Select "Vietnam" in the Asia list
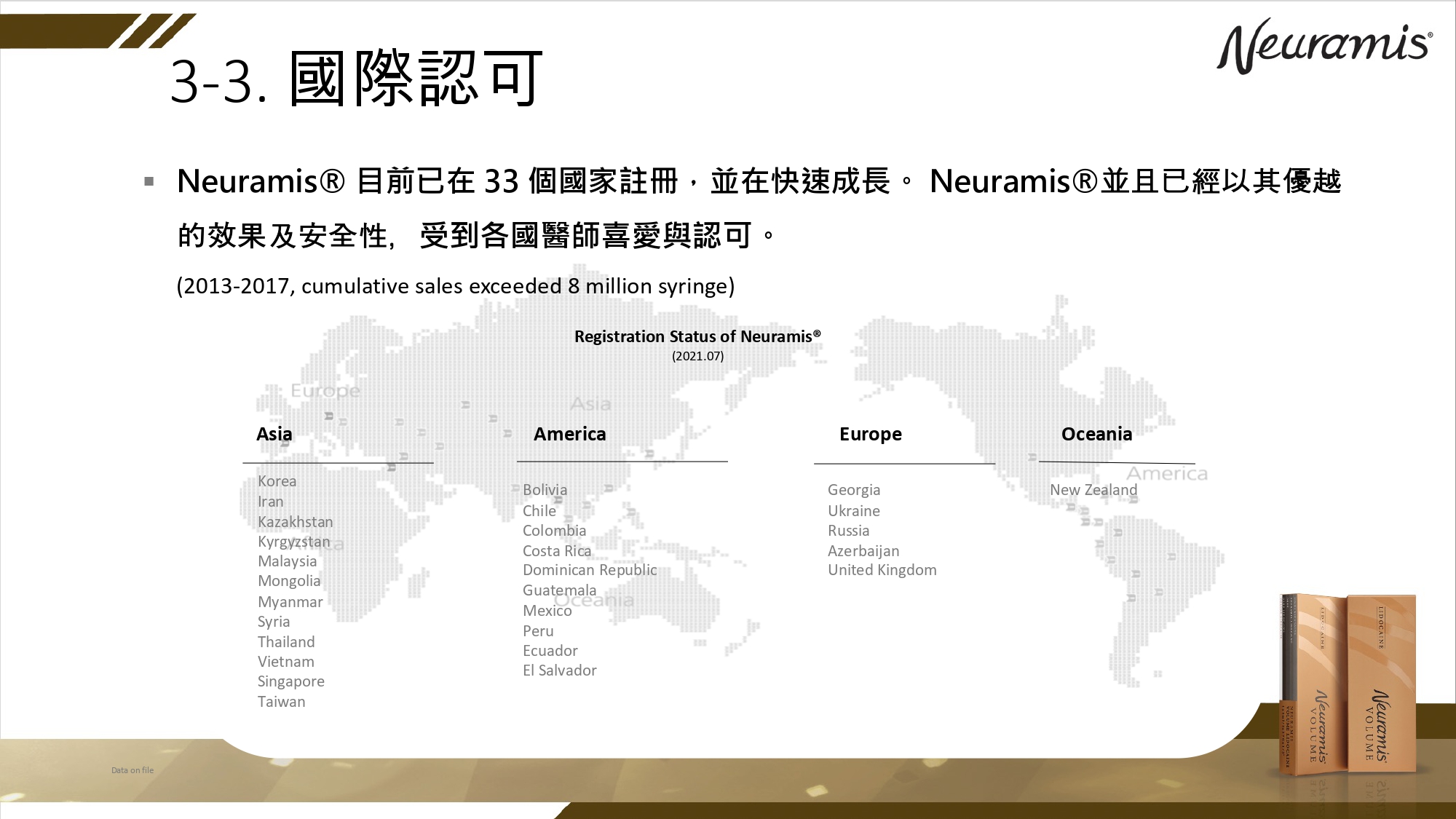Screen dimensions: 1456x819 (x=285, y=662)
